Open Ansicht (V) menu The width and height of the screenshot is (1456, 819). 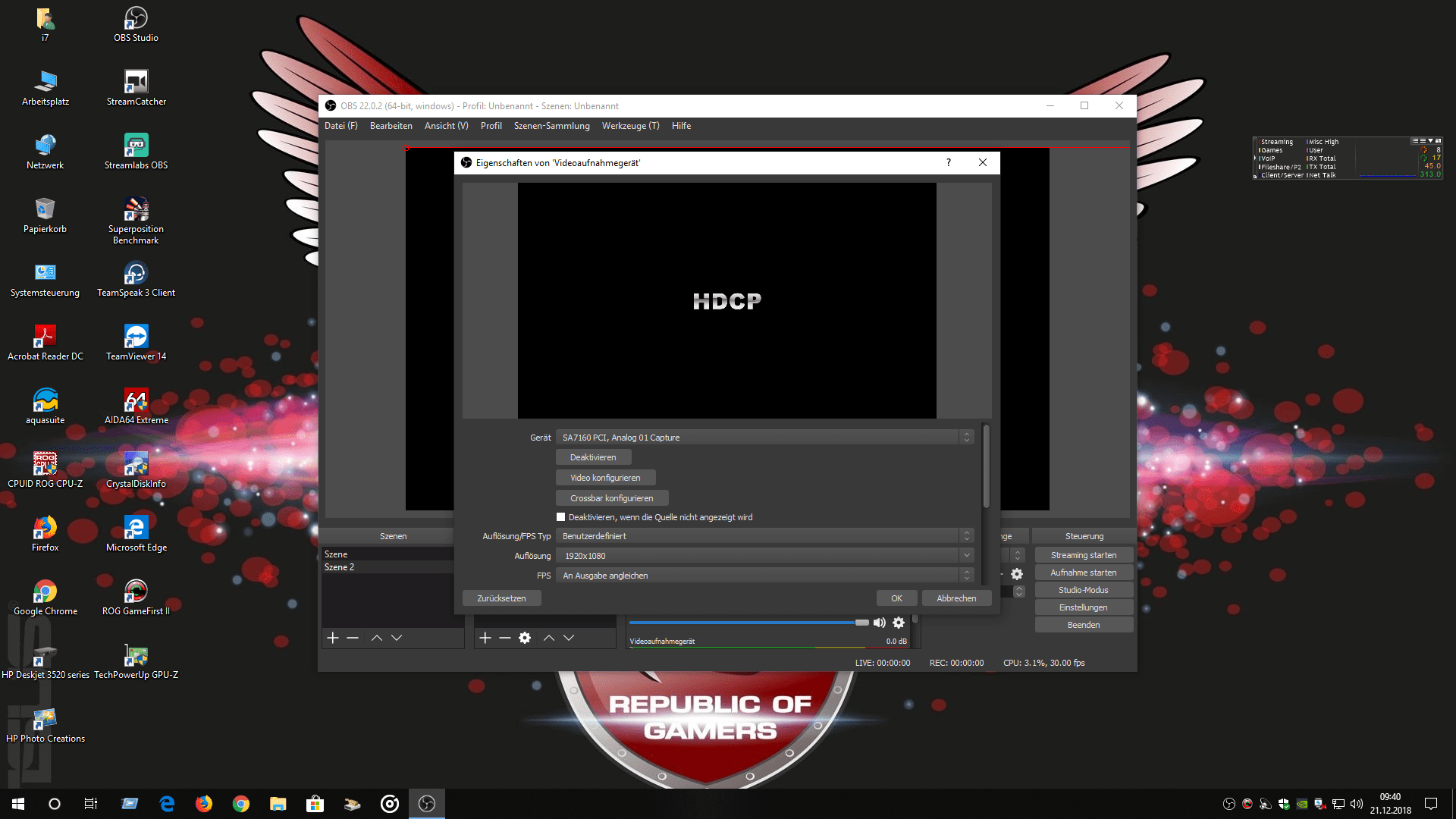(447, 126)
